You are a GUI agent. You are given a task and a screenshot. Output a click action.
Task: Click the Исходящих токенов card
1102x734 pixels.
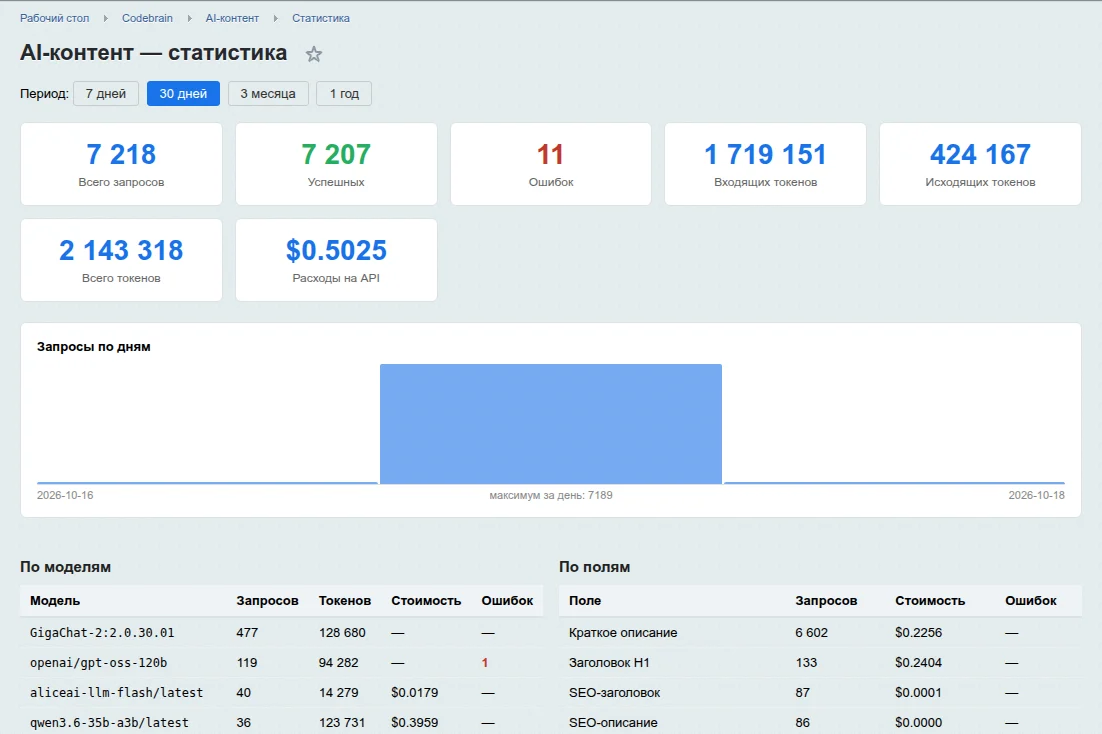[980, 165]
